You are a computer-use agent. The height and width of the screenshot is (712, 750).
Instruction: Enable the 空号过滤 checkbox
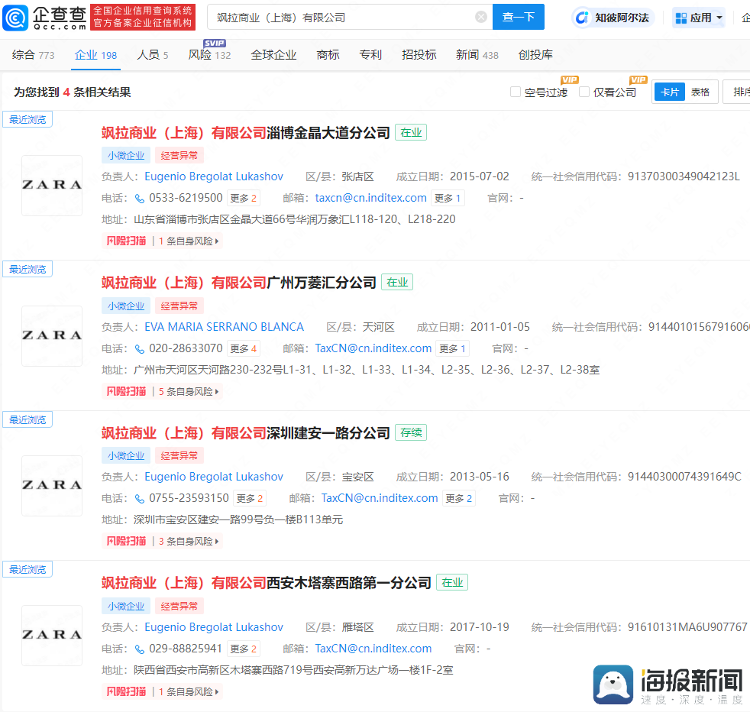515,92
